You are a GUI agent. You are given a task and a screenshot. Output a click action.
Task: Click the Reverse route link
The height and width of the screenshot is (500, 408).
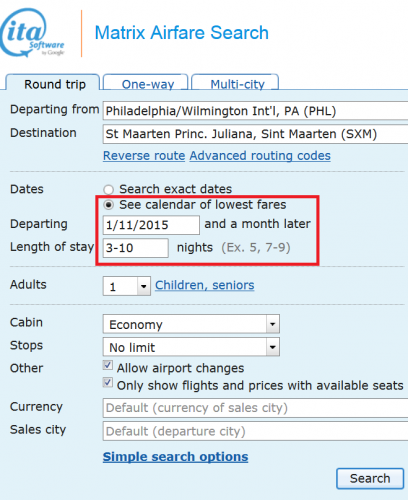144,156
